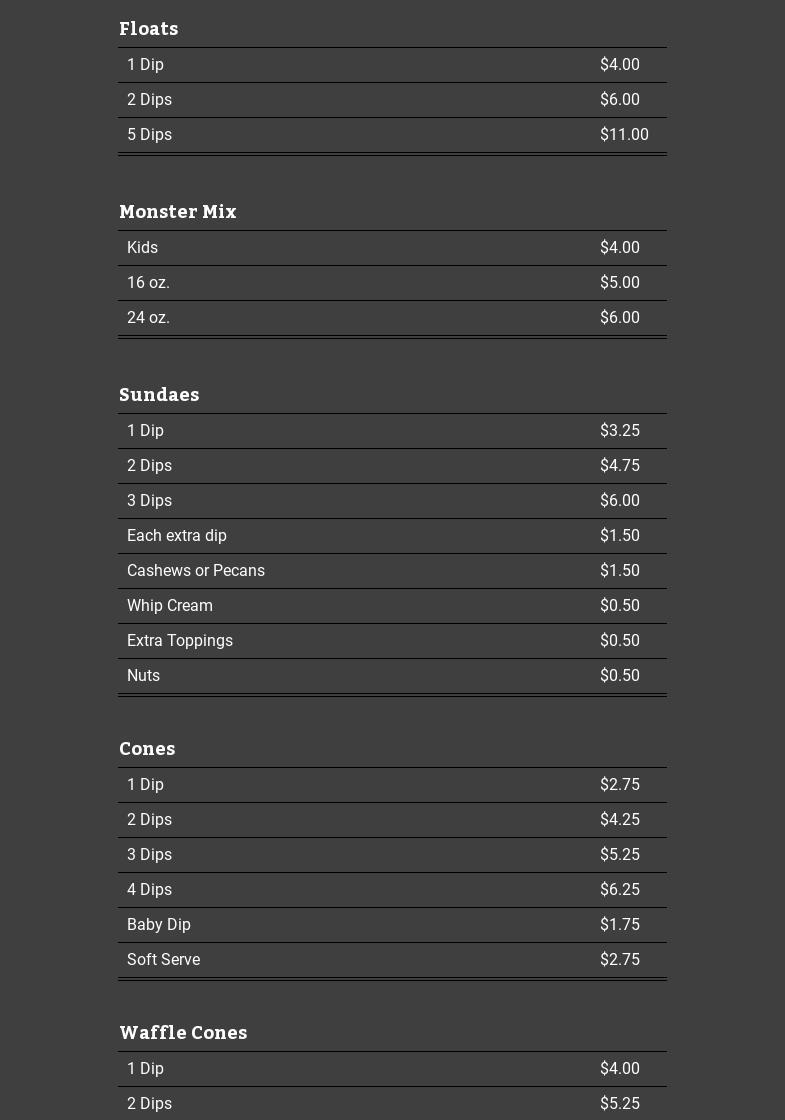
Task: Click the Soft Serve cone row
Action: pyautogui.click(x=392, y=960)
